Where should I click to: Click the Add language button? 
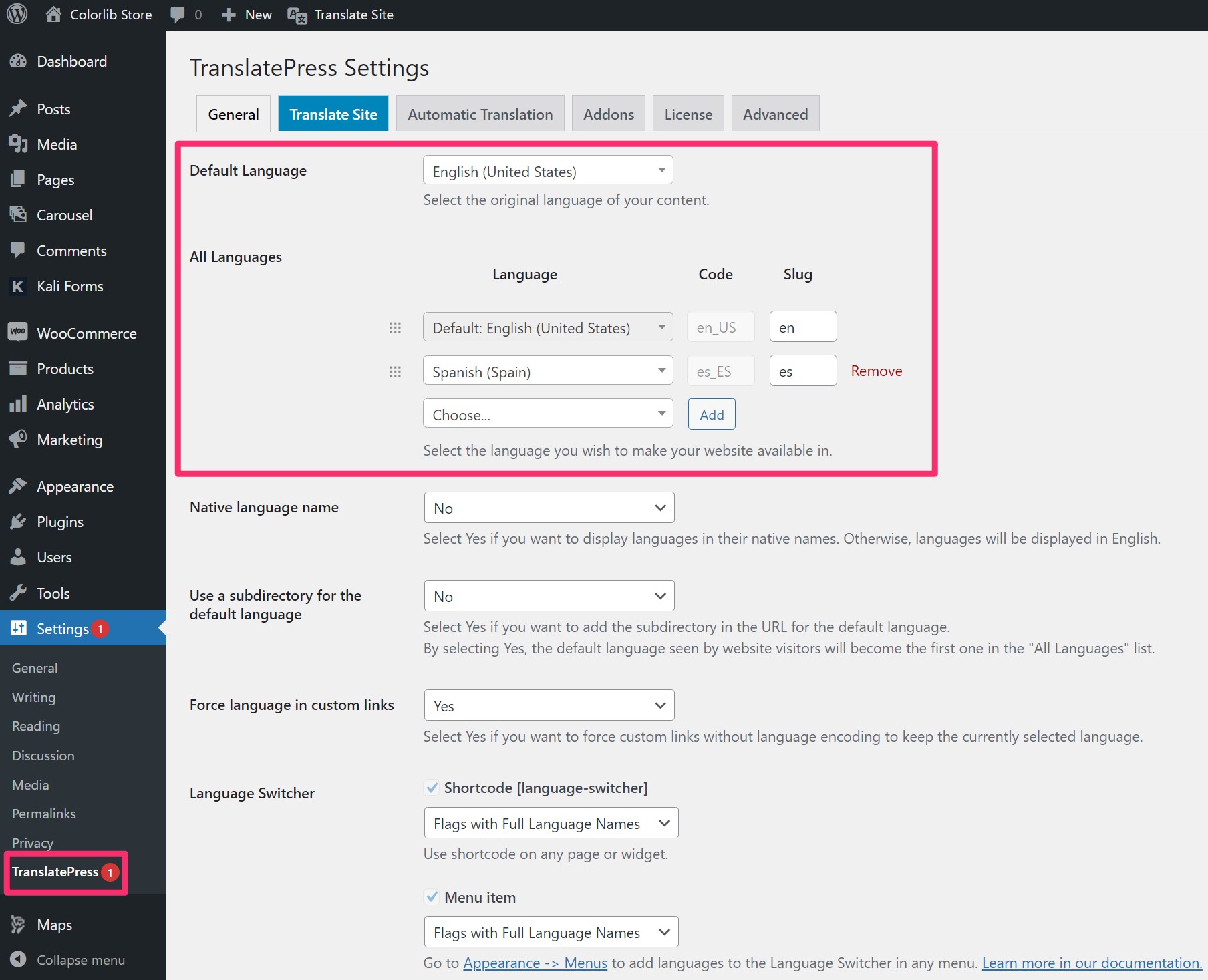coord(712,414)
